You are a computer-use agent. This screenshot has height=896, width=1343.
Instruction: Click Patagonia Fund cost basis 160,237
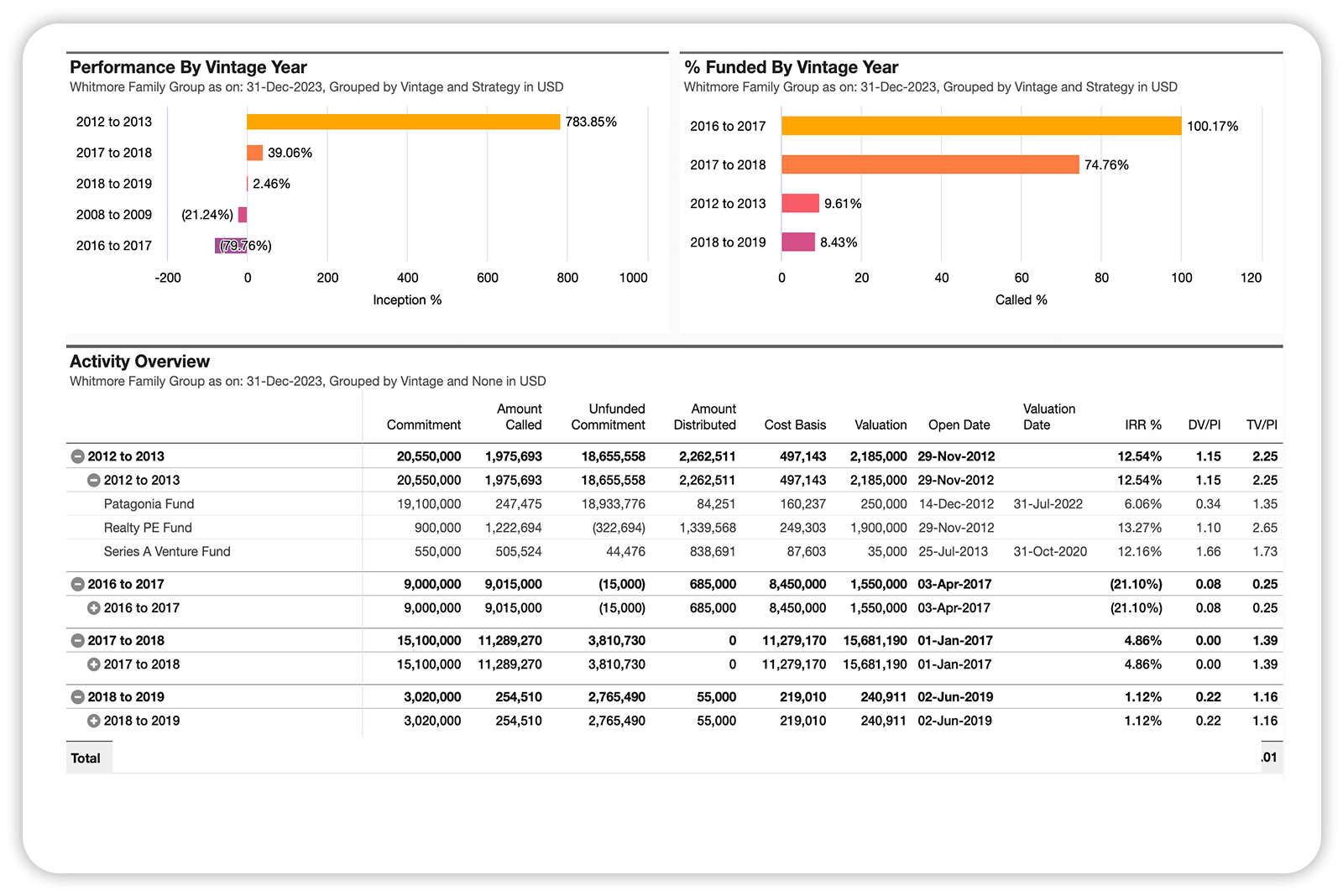(x=803, y=504)
